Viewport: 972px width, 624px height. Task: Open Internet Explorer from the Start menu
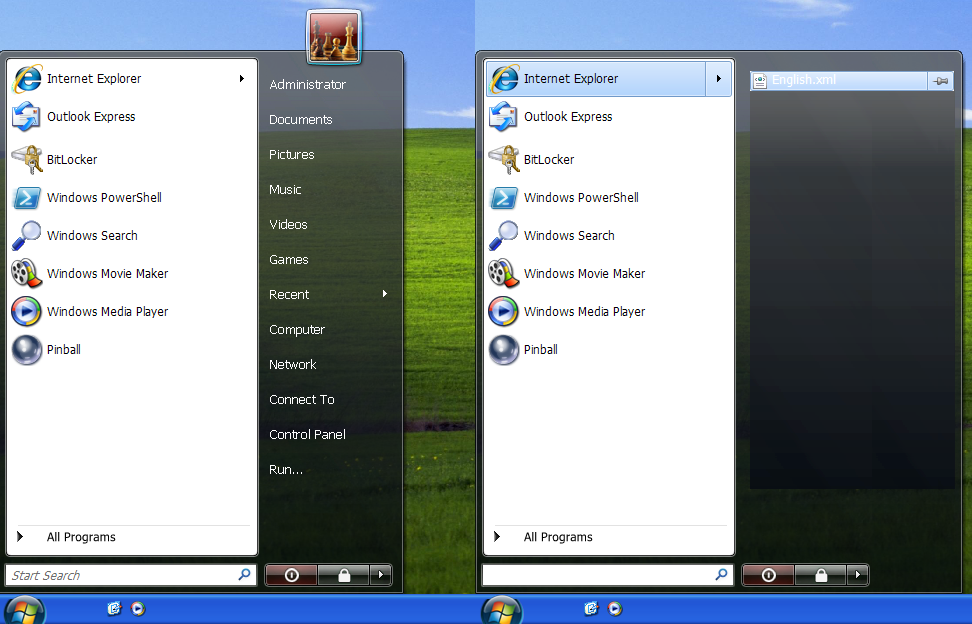pos(93,78)
